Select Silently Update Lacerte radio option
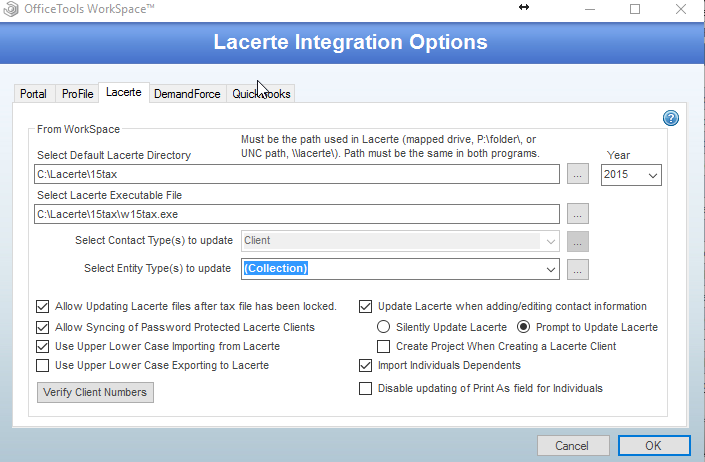705x462 pixels. 383,327
